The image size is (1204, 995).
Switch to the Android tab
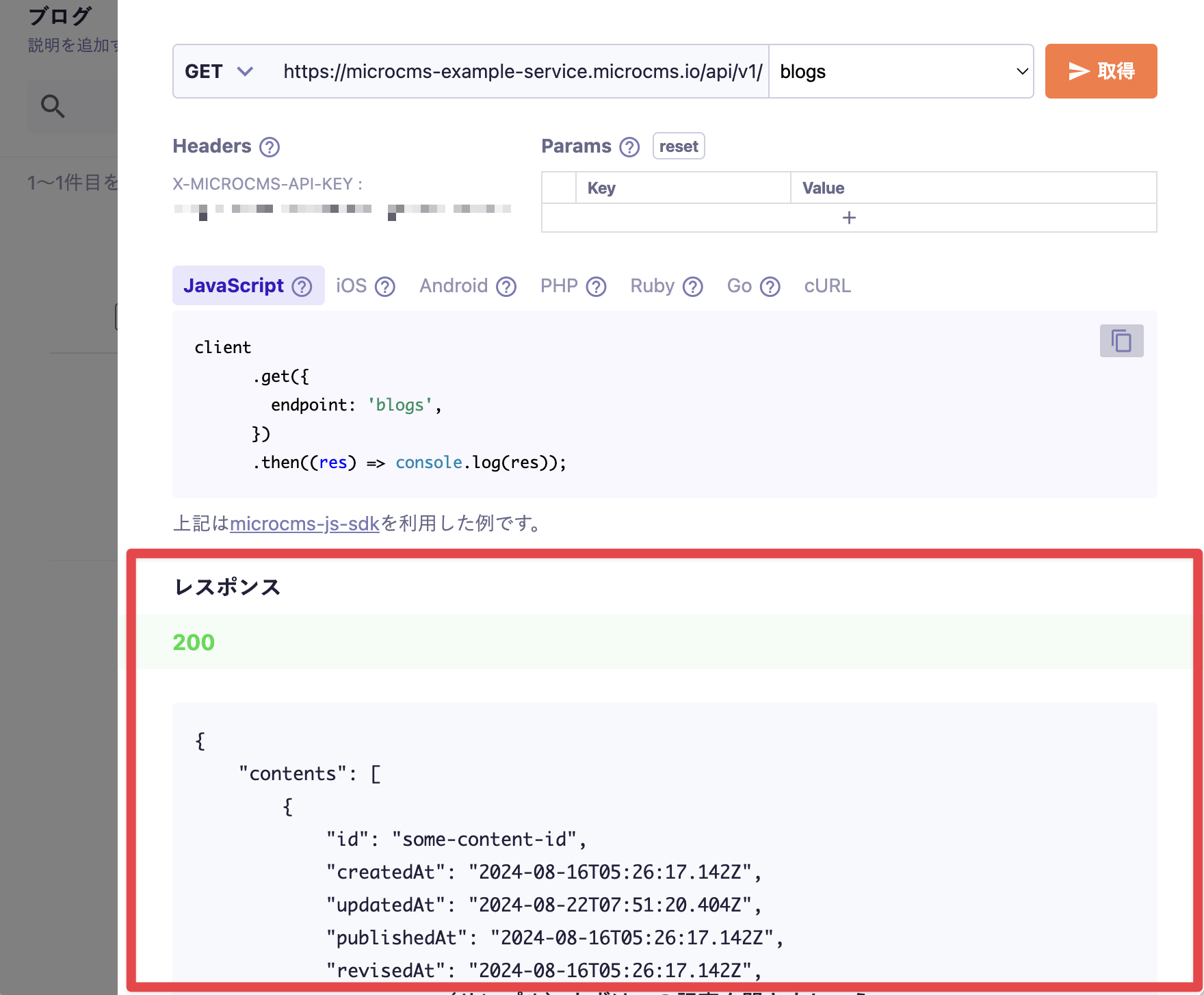pos(454,285)
